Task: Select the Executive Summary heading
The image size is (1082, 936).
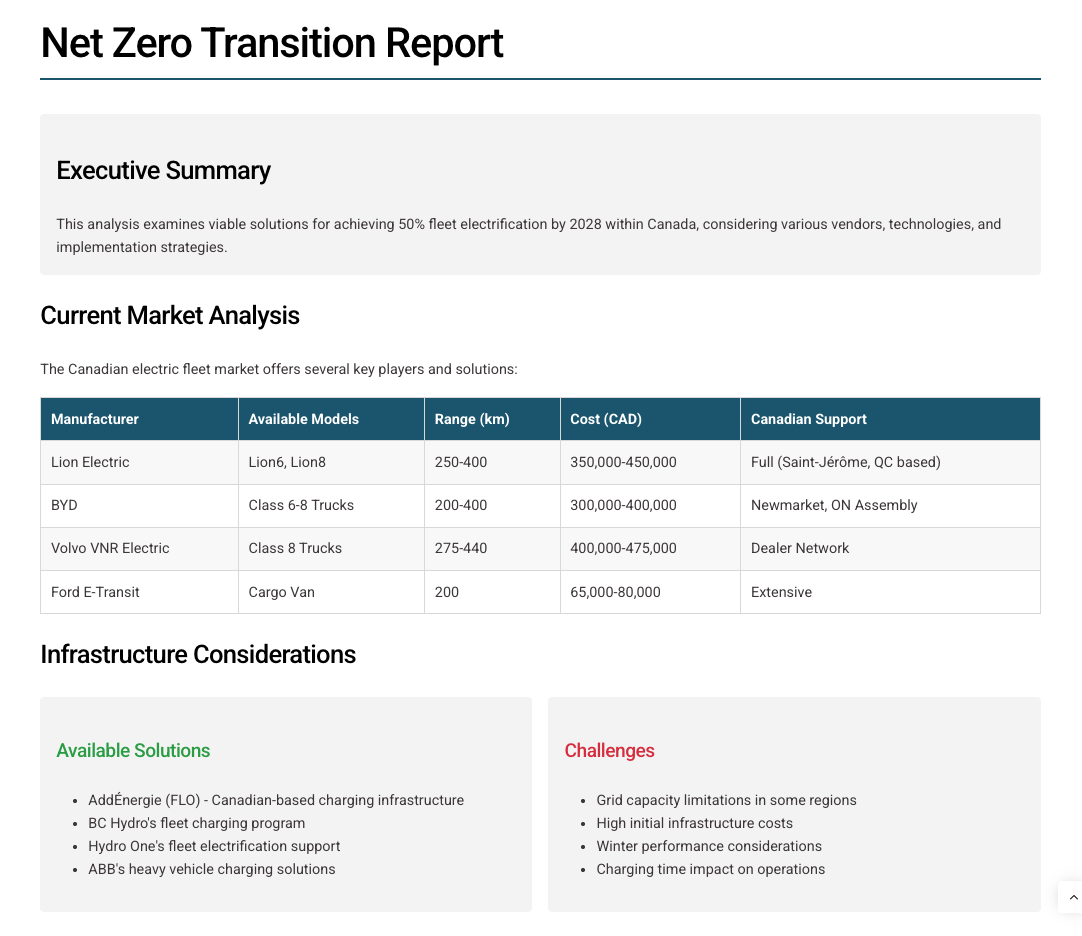Action: (x=164, y=170)
